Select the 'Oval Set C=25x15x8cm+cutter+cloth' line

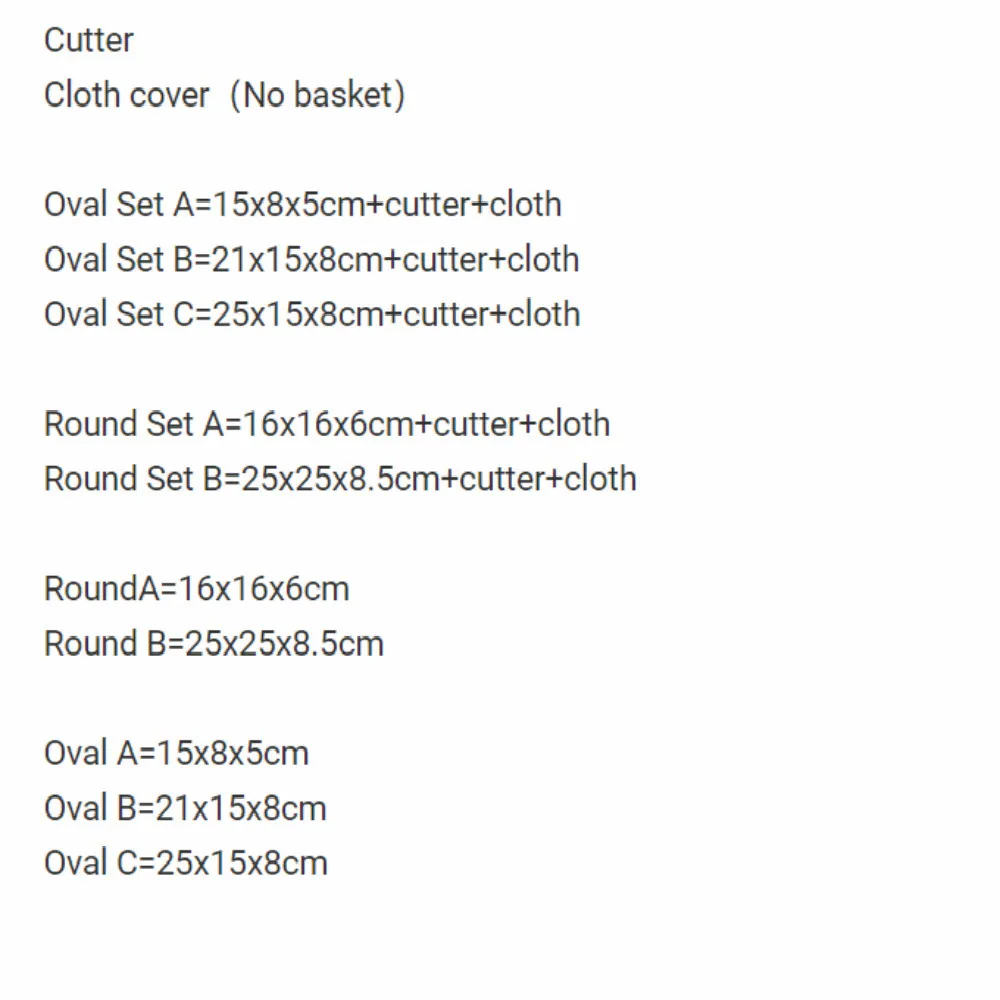311,314
